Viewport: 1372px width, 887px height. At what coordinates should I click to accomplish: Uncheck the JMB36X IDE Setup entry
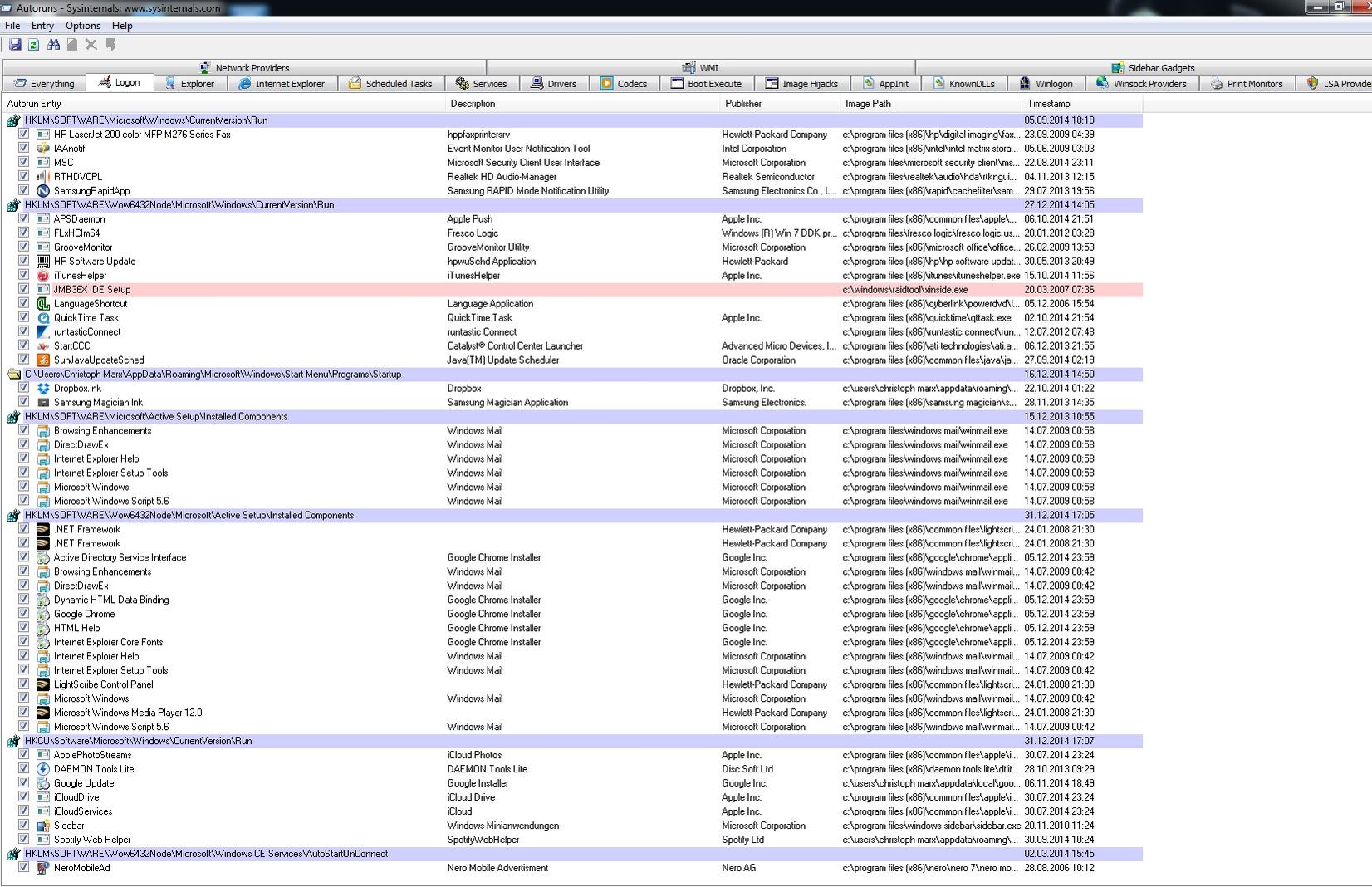23,289
